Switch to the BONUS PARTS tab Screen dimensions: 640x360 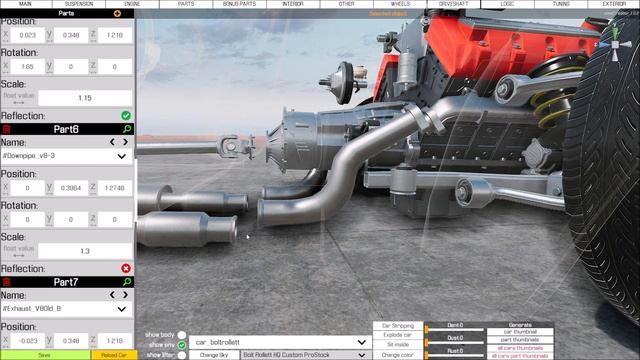pos(240,4)
